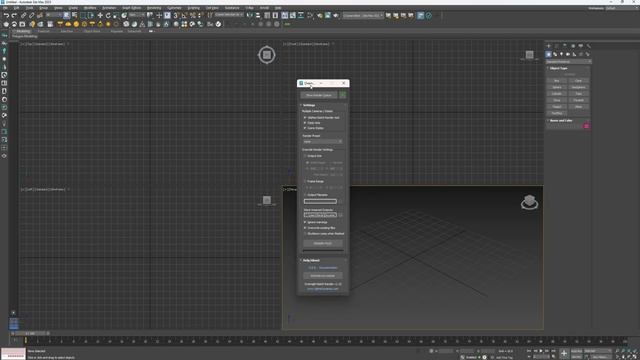Toggle the Percent Snap icon
The image size is (640, 360).
[x=192, y=16]
